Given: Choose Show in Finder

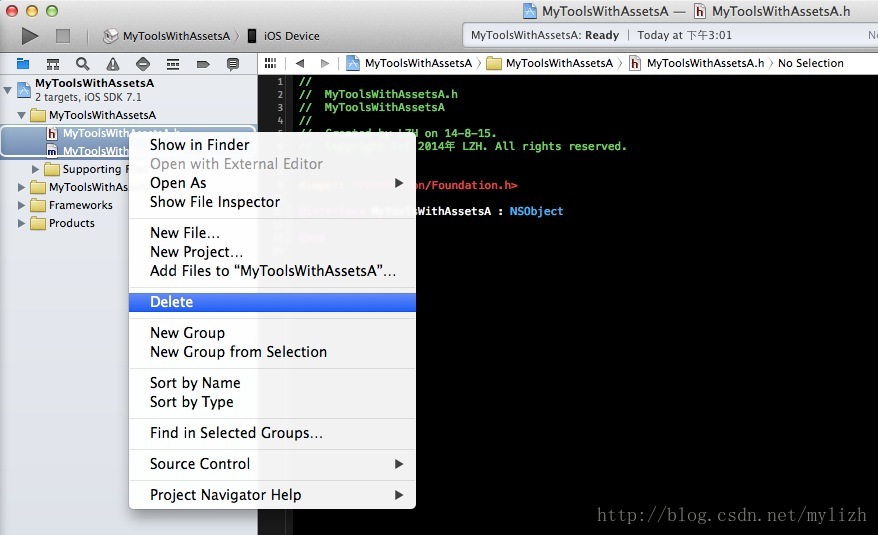Looking at the screenshot, I should (272, 145).
